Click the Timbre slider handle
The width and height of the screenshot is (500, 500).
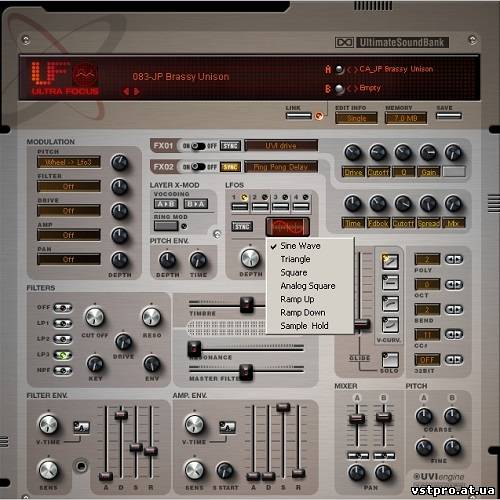(247, 304)
